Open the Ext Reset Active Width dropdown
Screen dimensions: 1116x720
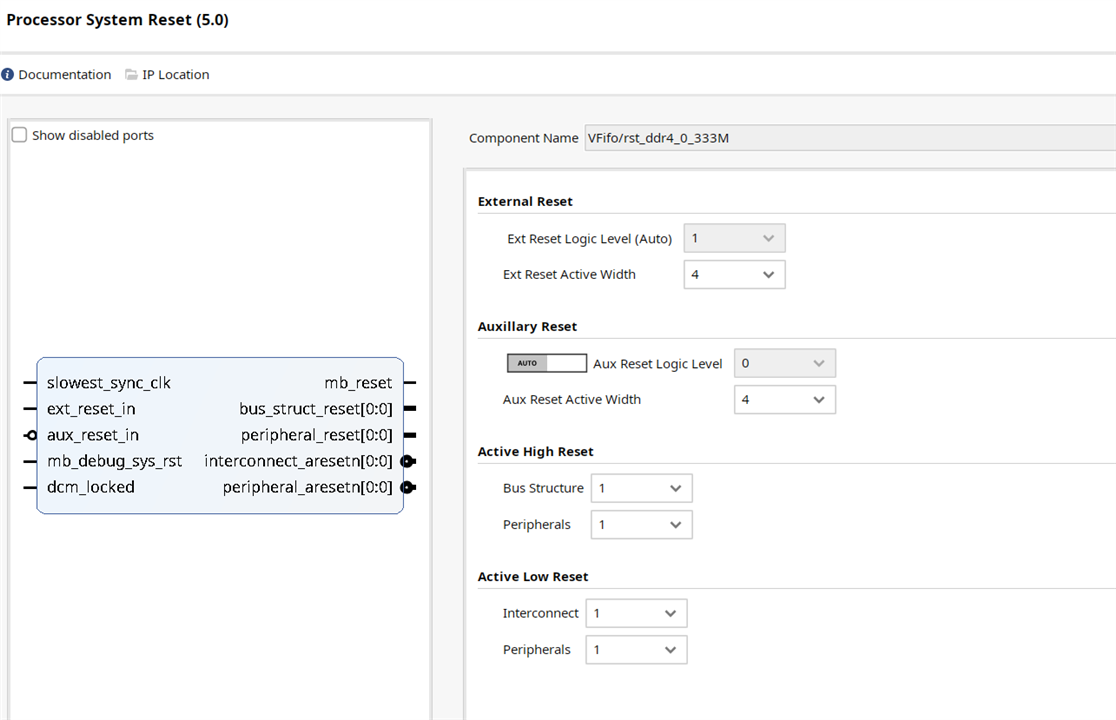(x=735, y=275)
